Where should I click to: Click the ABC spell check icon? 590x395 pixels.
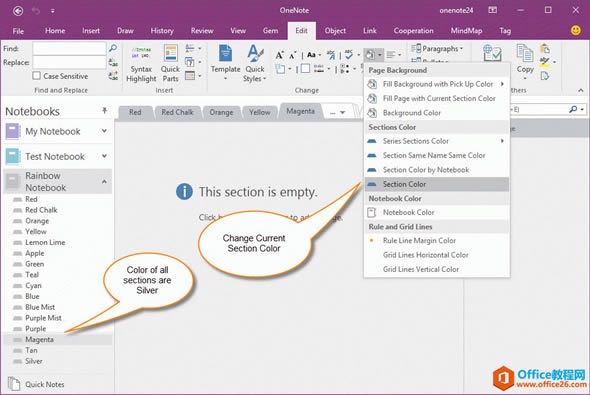tap(349, 55)
